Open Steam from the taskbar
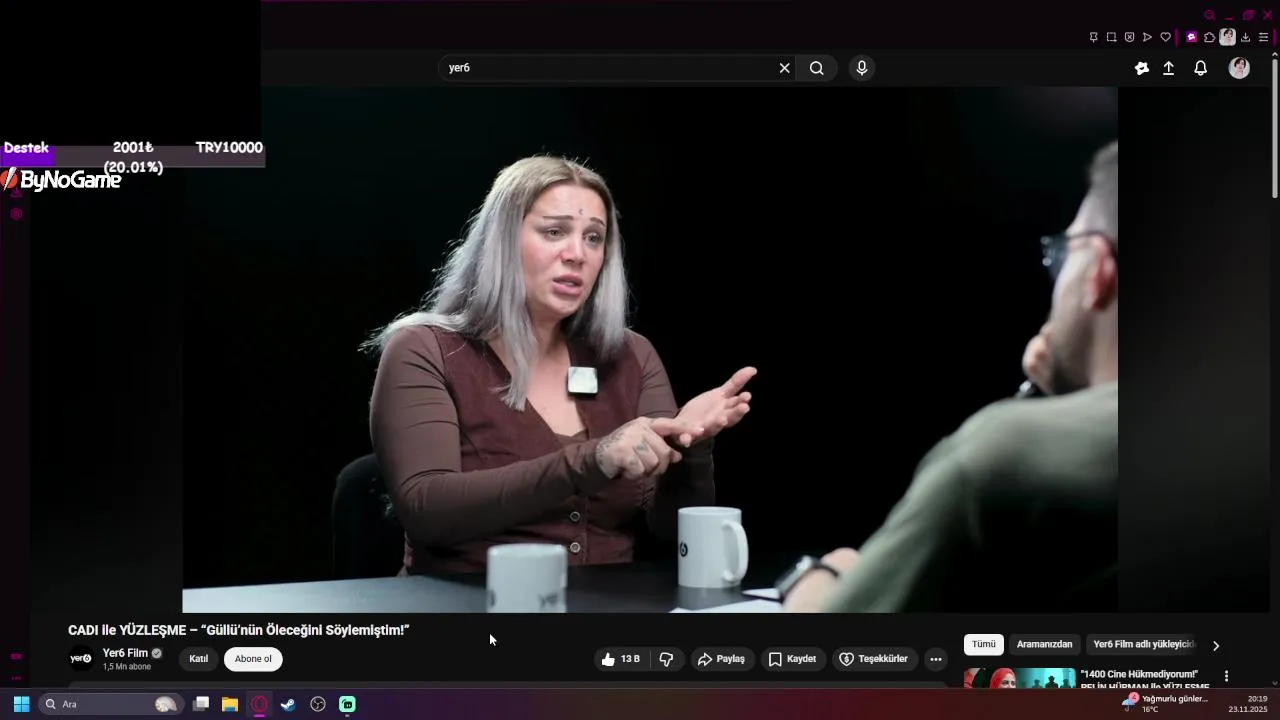Screen dimensions: 1280x720 [288, 704]
